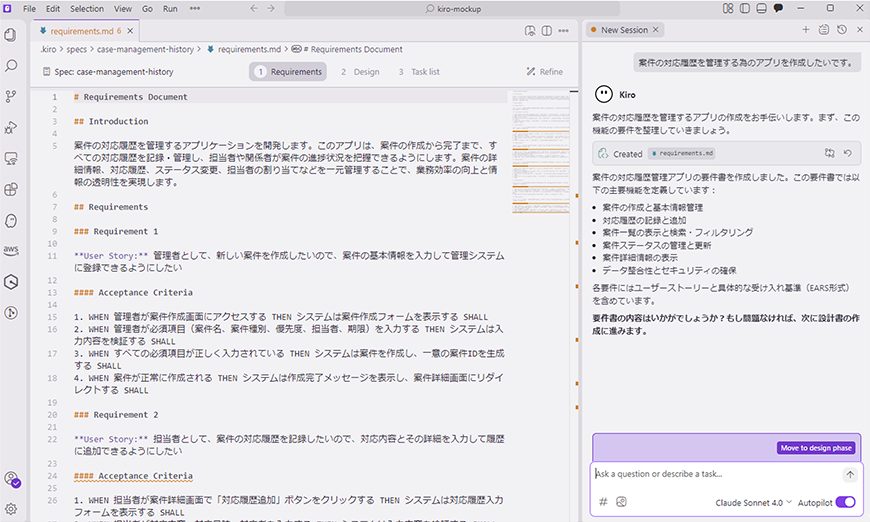Open the Explorer view in the activity bar
Screen dimensions: 870x522
(11, 35)
